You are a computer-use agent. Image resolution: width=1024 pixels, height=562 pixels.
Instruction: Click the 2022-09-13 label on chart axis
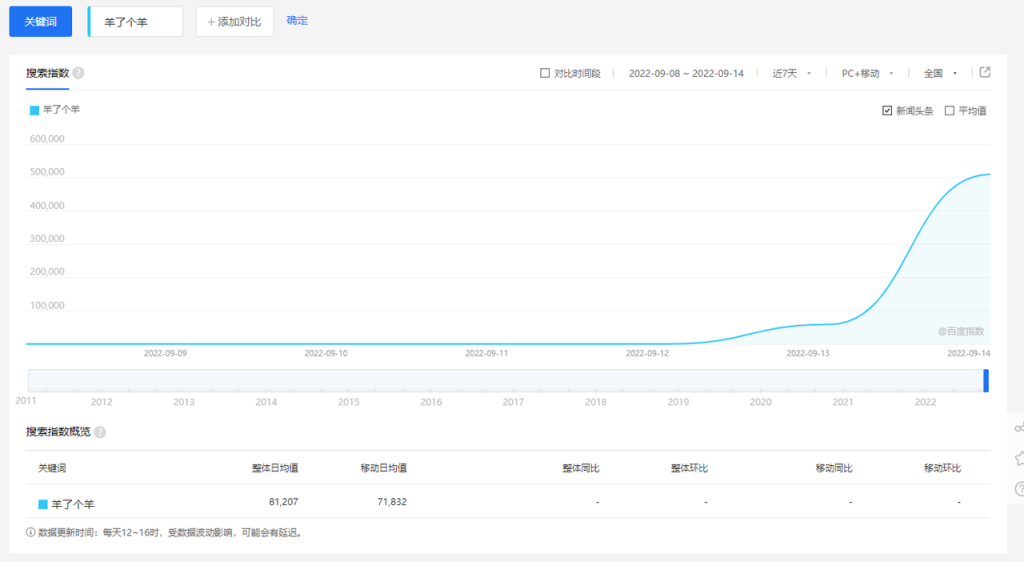(808, 353)
